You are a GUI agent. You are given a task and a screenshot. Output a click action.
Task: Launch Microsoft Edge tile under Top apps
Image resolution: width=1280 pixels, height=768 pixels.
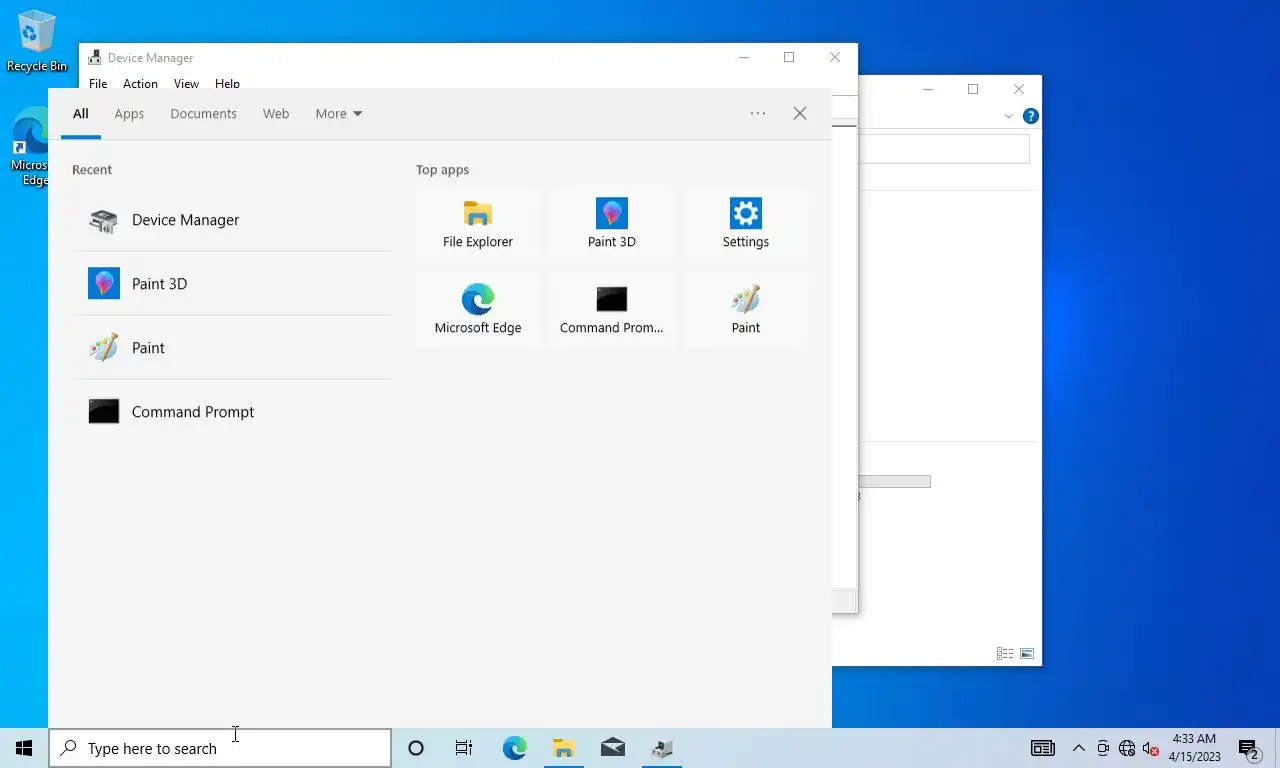point(478,310)
